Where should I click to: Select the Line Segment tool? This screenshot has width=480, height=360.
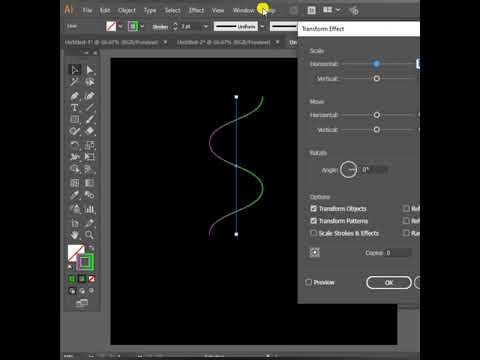(90, 108)
